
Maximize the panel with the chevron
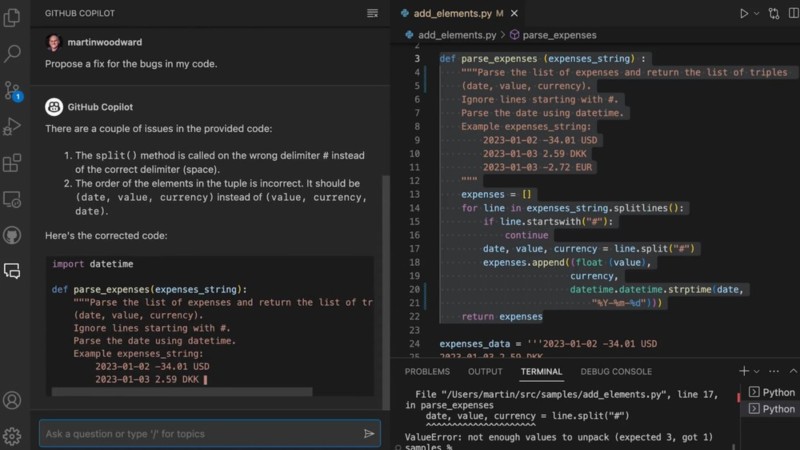793,371
